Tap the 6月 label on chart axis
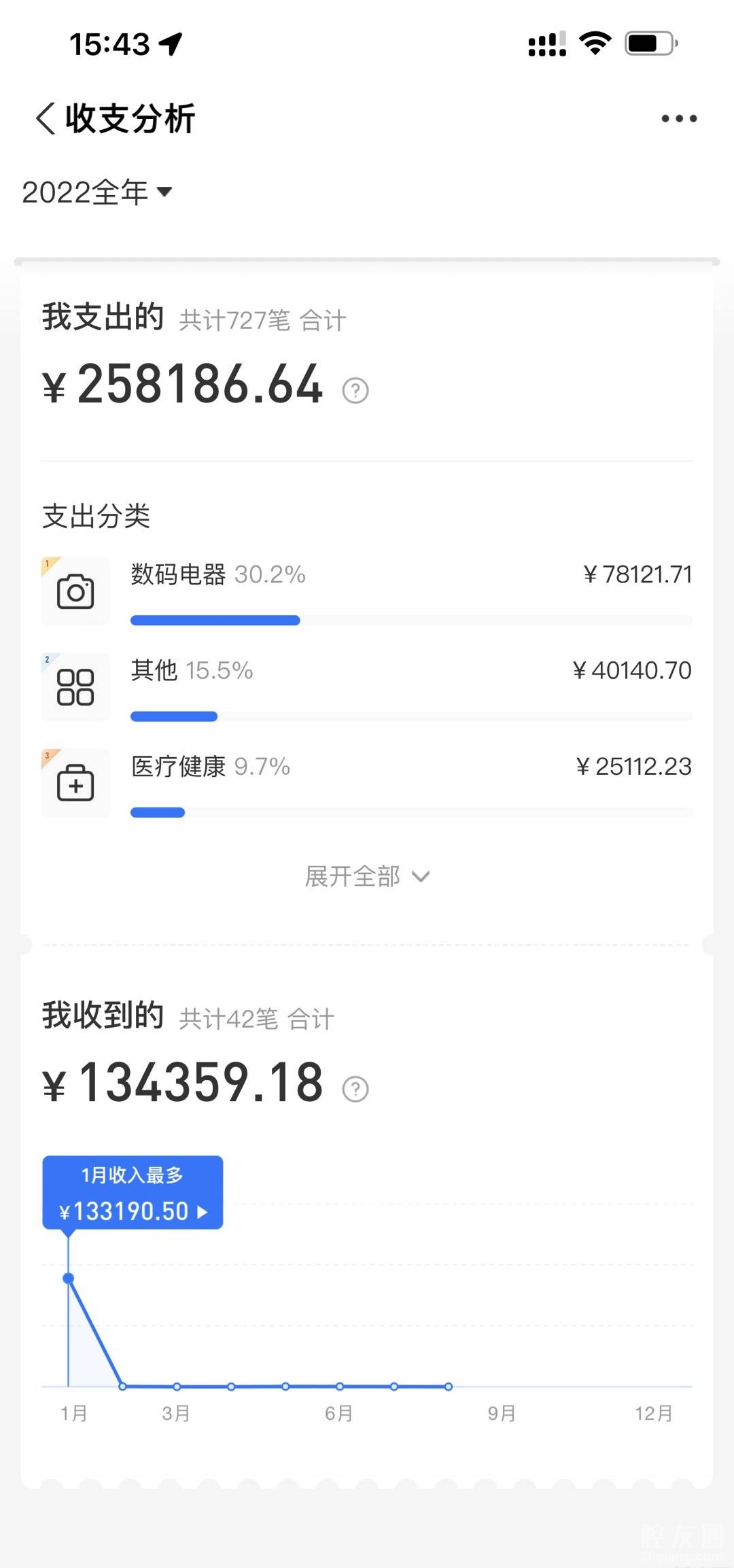This screenshot has width=734, height=1568. pos(338,1414)
